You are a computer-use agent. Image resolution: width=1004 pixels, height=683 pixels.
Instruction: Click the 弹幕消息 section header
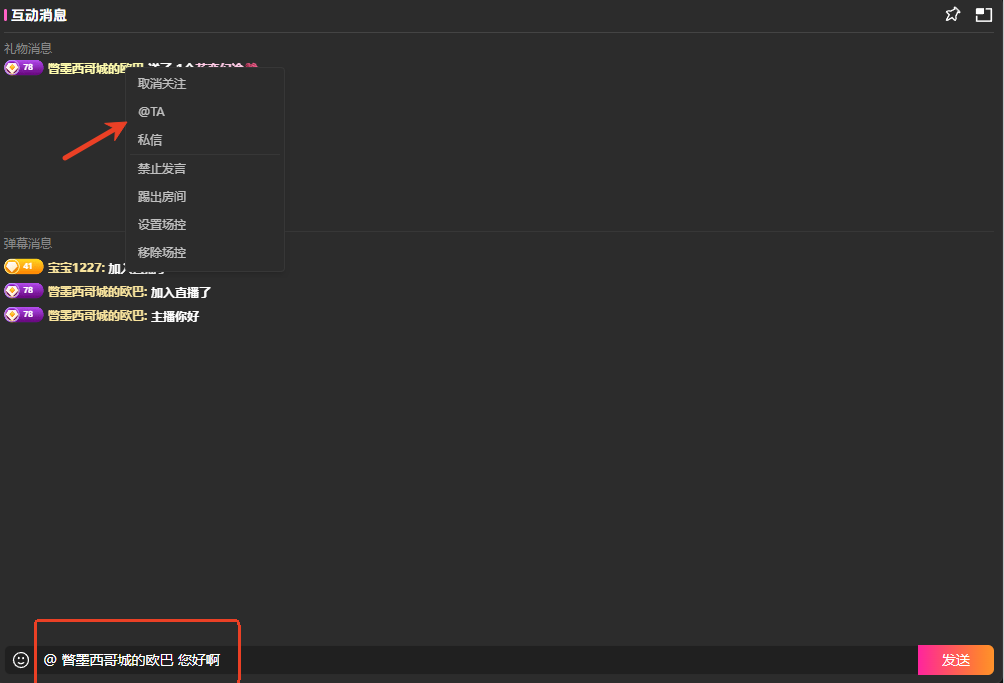click(28, 243)
